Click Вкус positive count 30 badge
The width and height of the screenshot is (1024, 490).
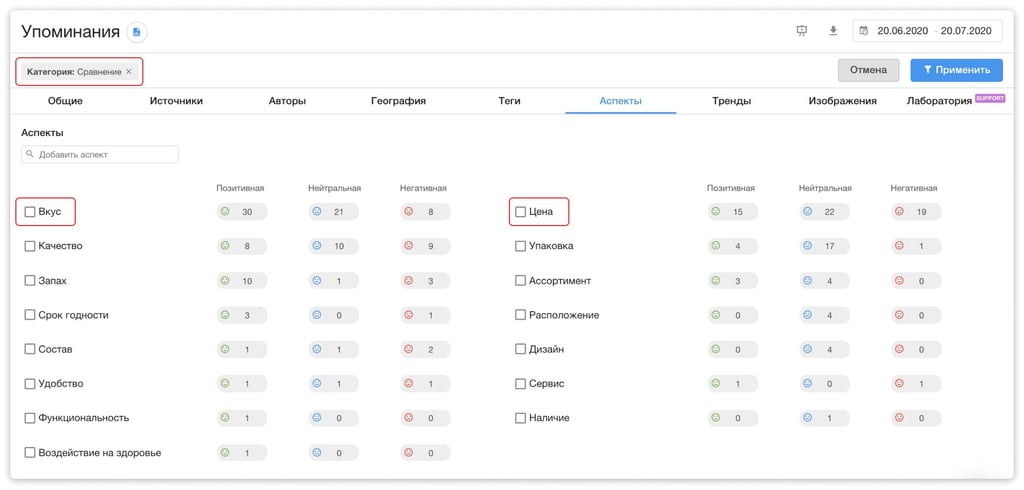(x=242, y=212)
